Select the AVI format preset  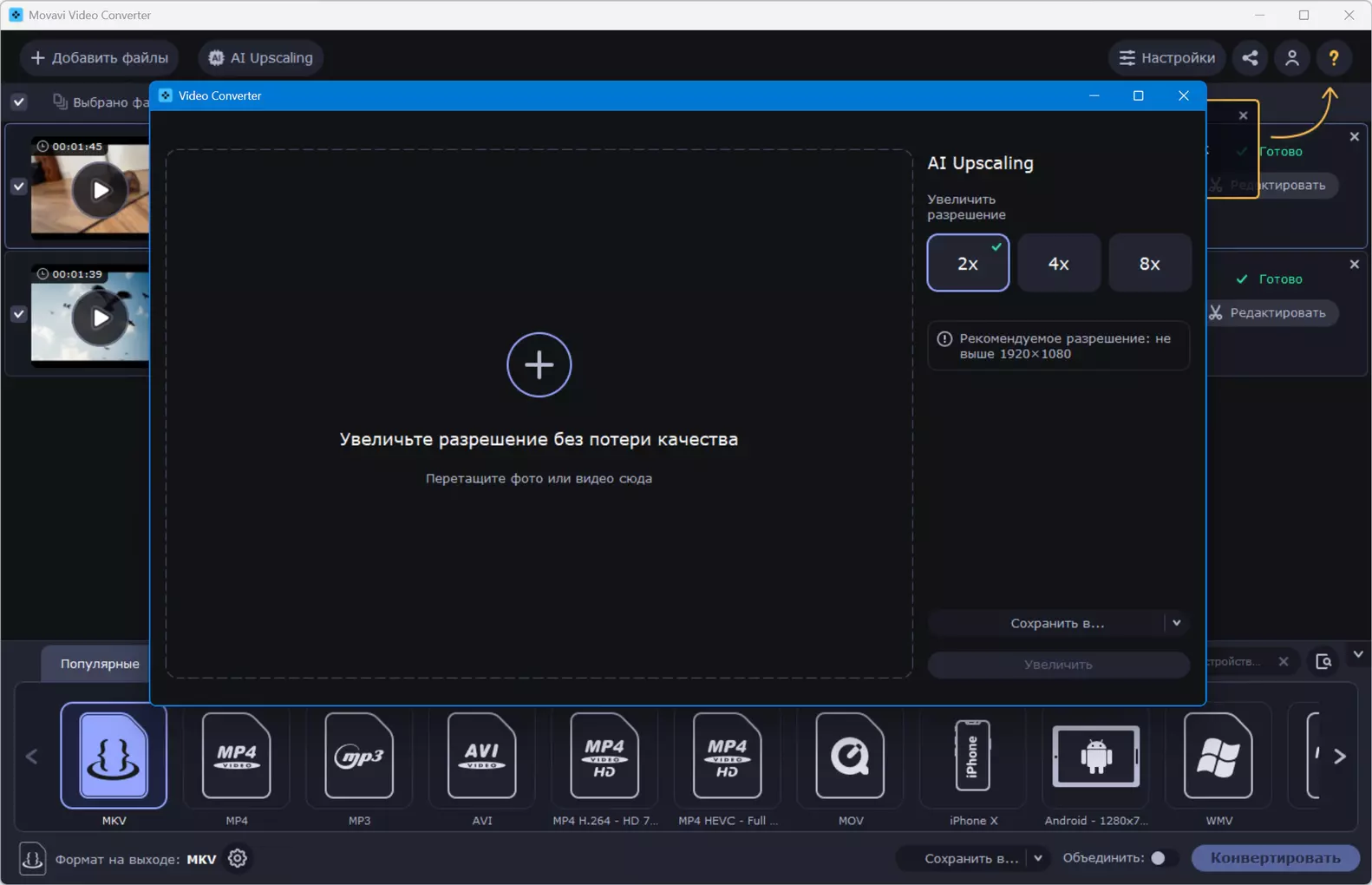tap(481, 756)
